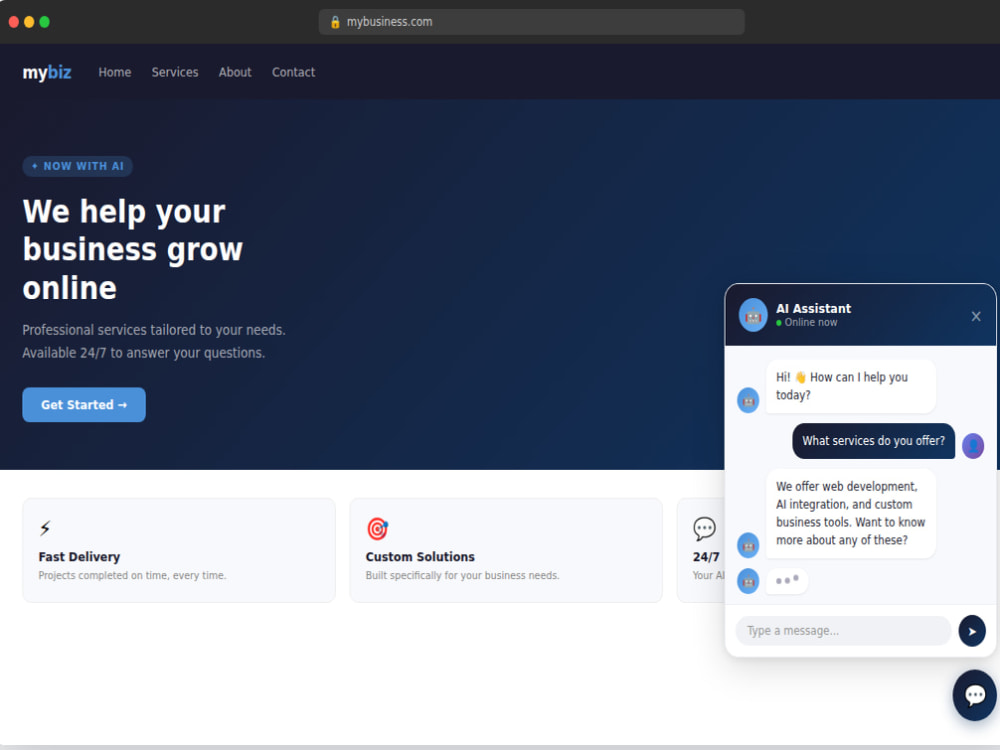The image size is (1000, 750).
Task: Click the speech bubble 24/7 icon
Action: 704,529
